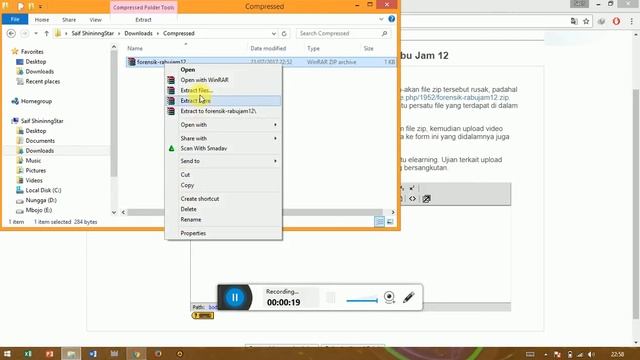Open Excel from the taskbar
This screenshot has height=360, width=640.
point(28,354)
